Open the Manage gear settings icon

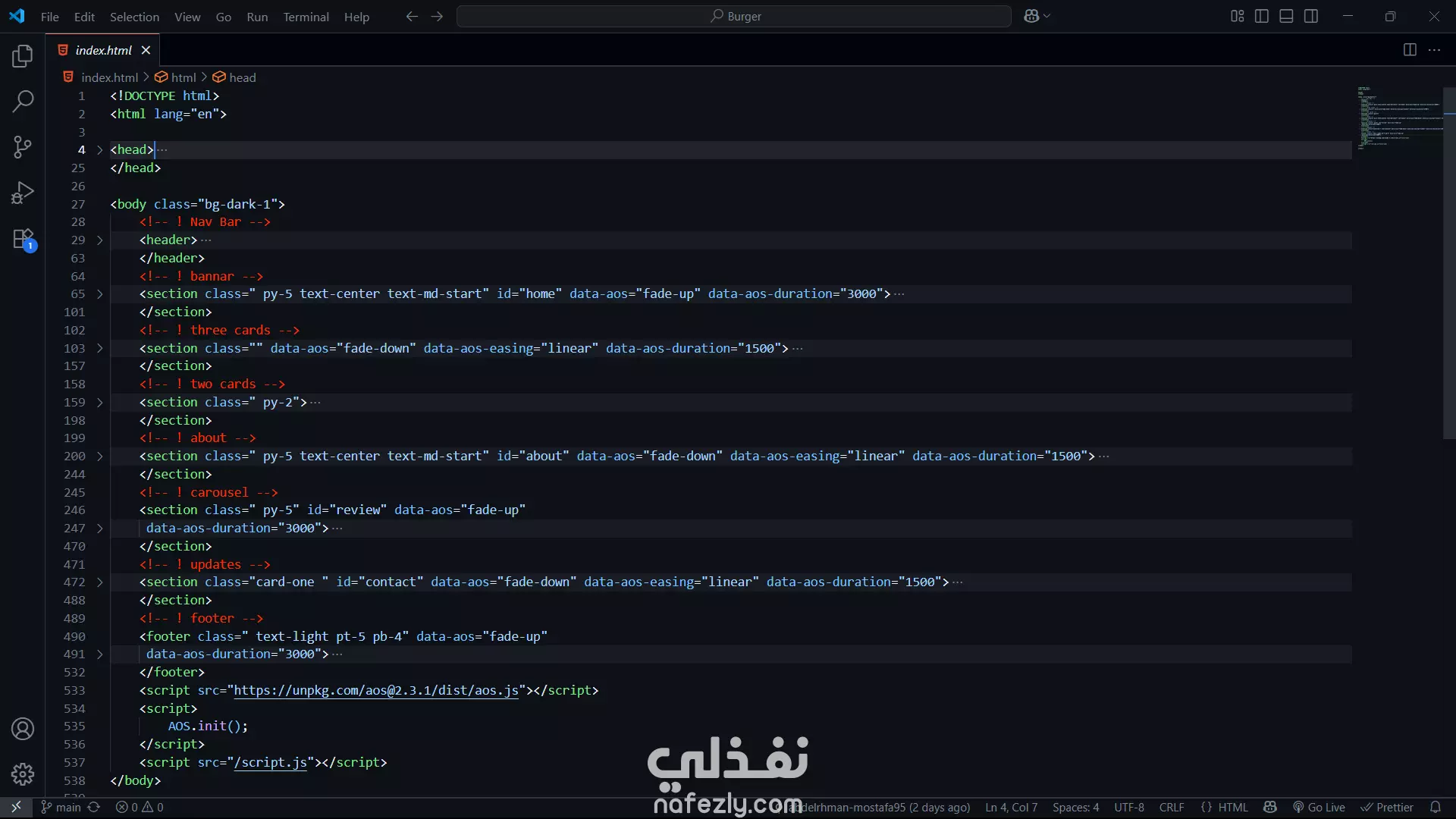(x=23, y=774)
